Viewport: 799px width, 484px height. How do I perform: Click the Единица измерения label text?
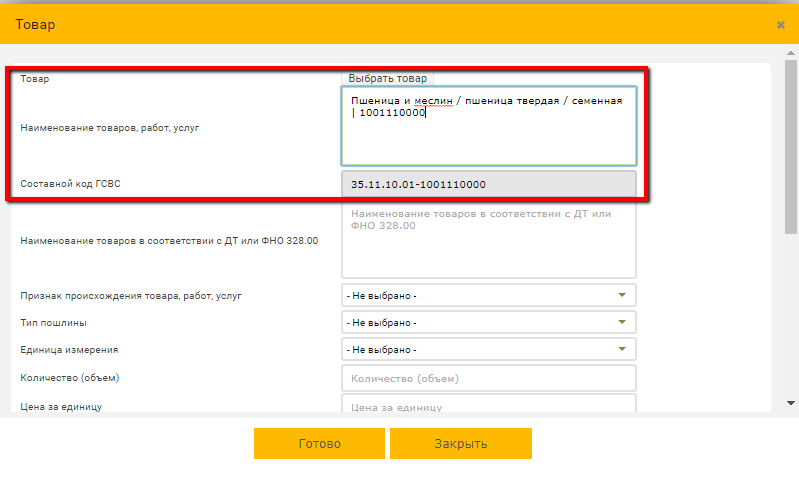point(70,350)
